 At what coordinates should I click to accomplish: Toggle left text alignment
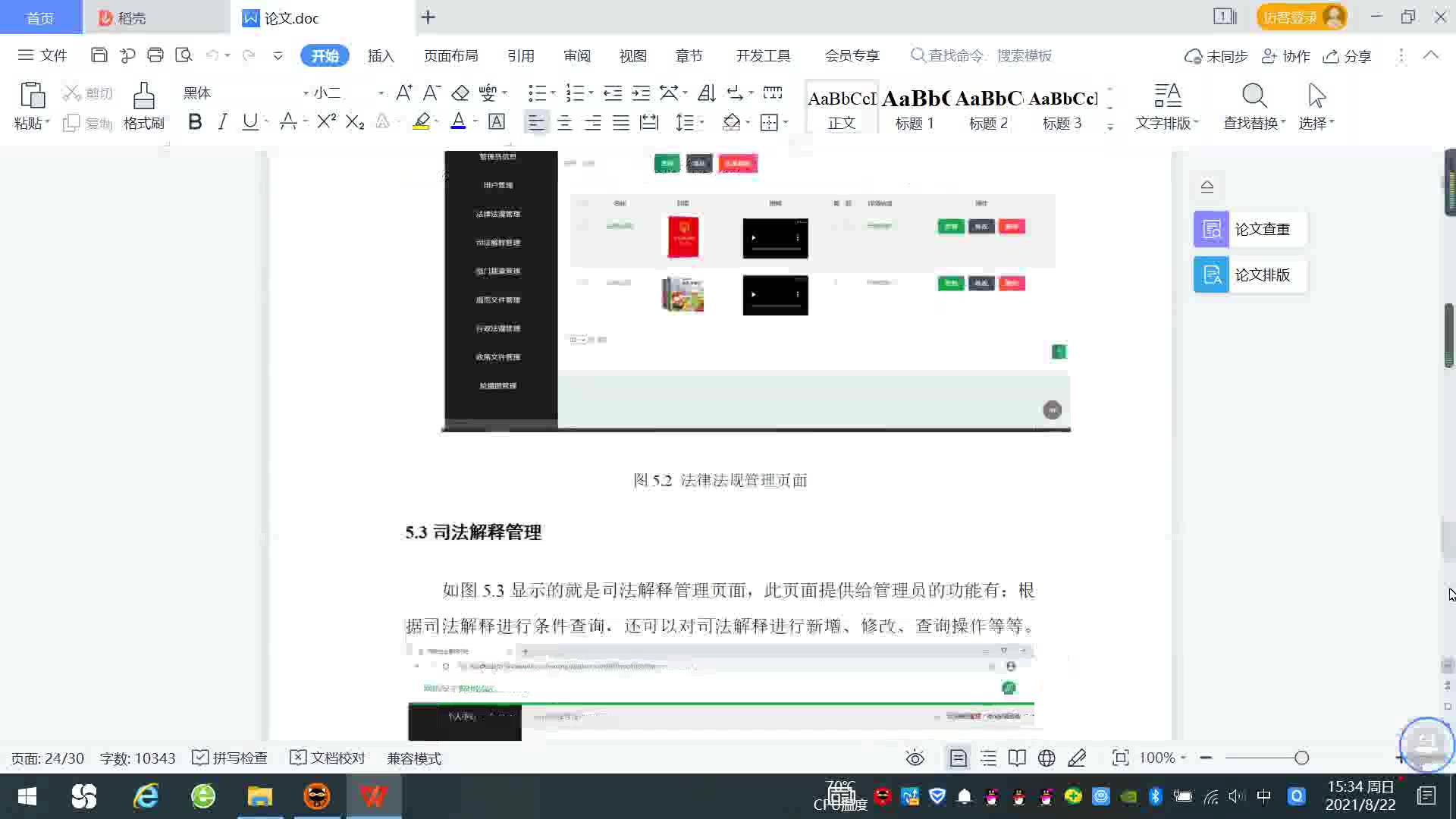tap(536, 121)
